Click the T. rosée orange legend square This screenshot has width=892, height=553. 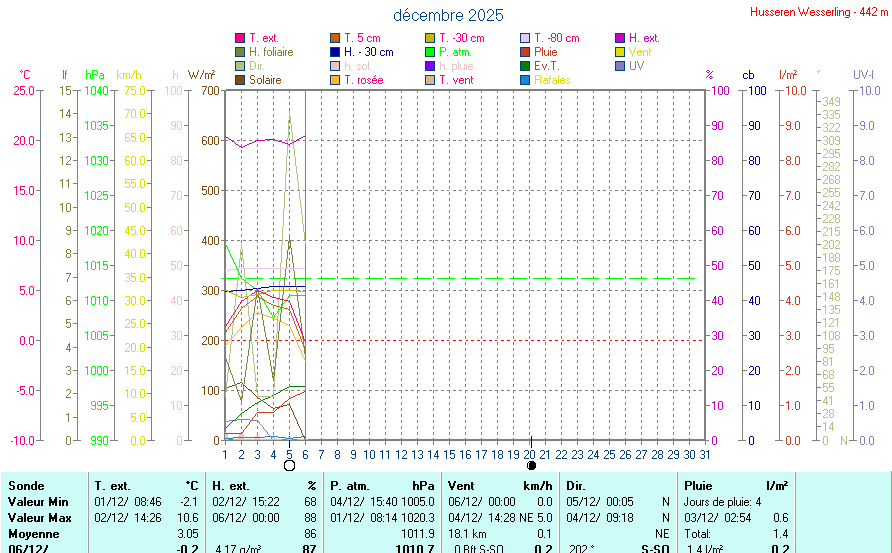[x=335, y=80]
